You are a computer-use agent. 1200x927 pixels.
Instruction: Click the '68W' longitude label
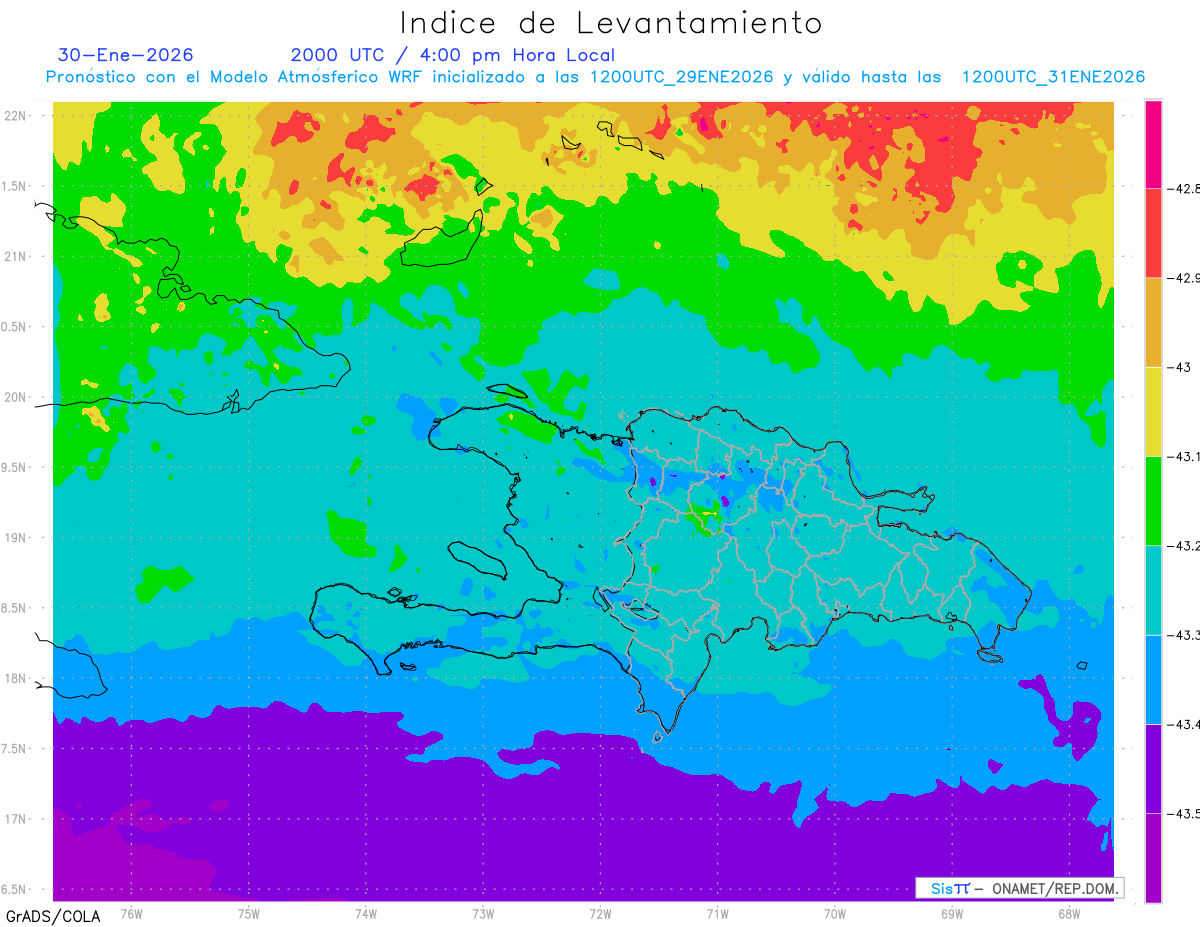click(x=1069, y=914)
